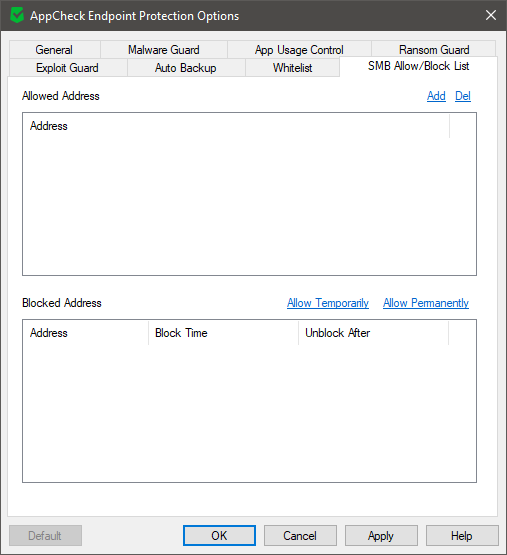Show the Whitelist tab
Screen dimensions: 507x555
click(x=292, y=68)
